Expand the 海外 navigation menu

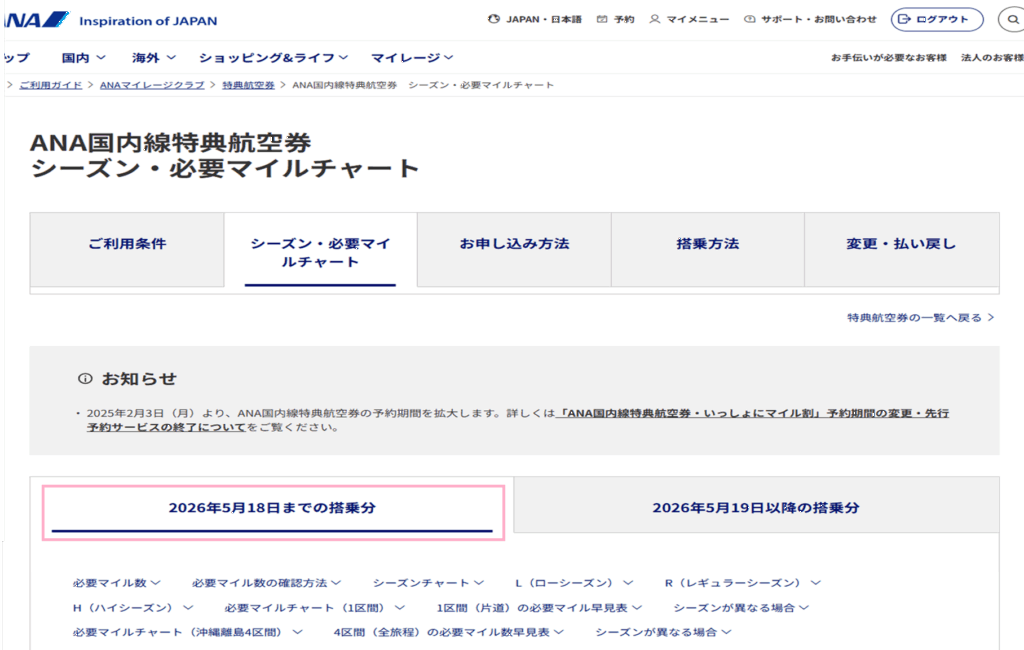(153, 58)
